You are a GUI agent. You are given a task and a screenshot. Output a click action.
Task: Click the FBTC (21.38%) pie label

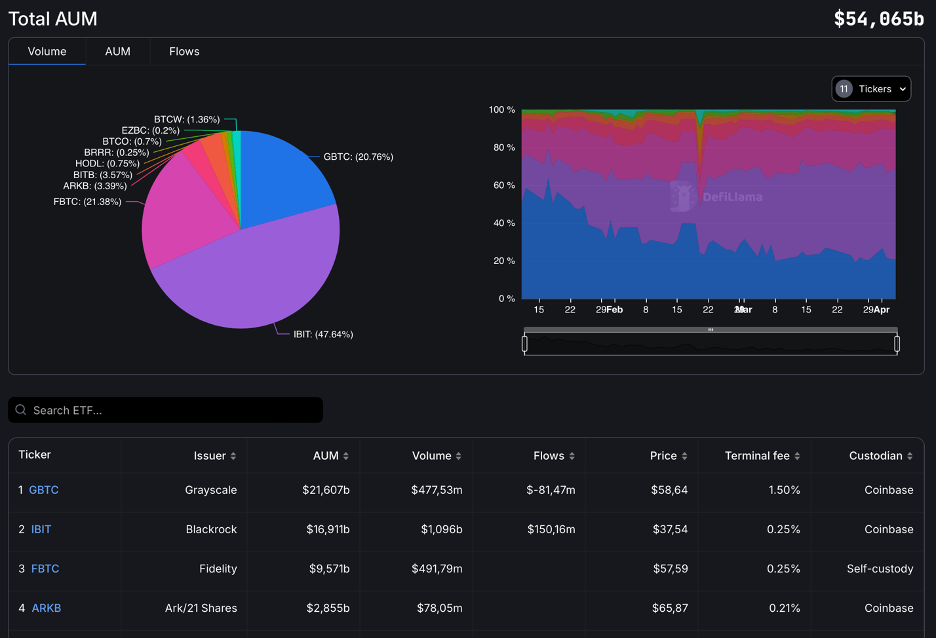87,202
